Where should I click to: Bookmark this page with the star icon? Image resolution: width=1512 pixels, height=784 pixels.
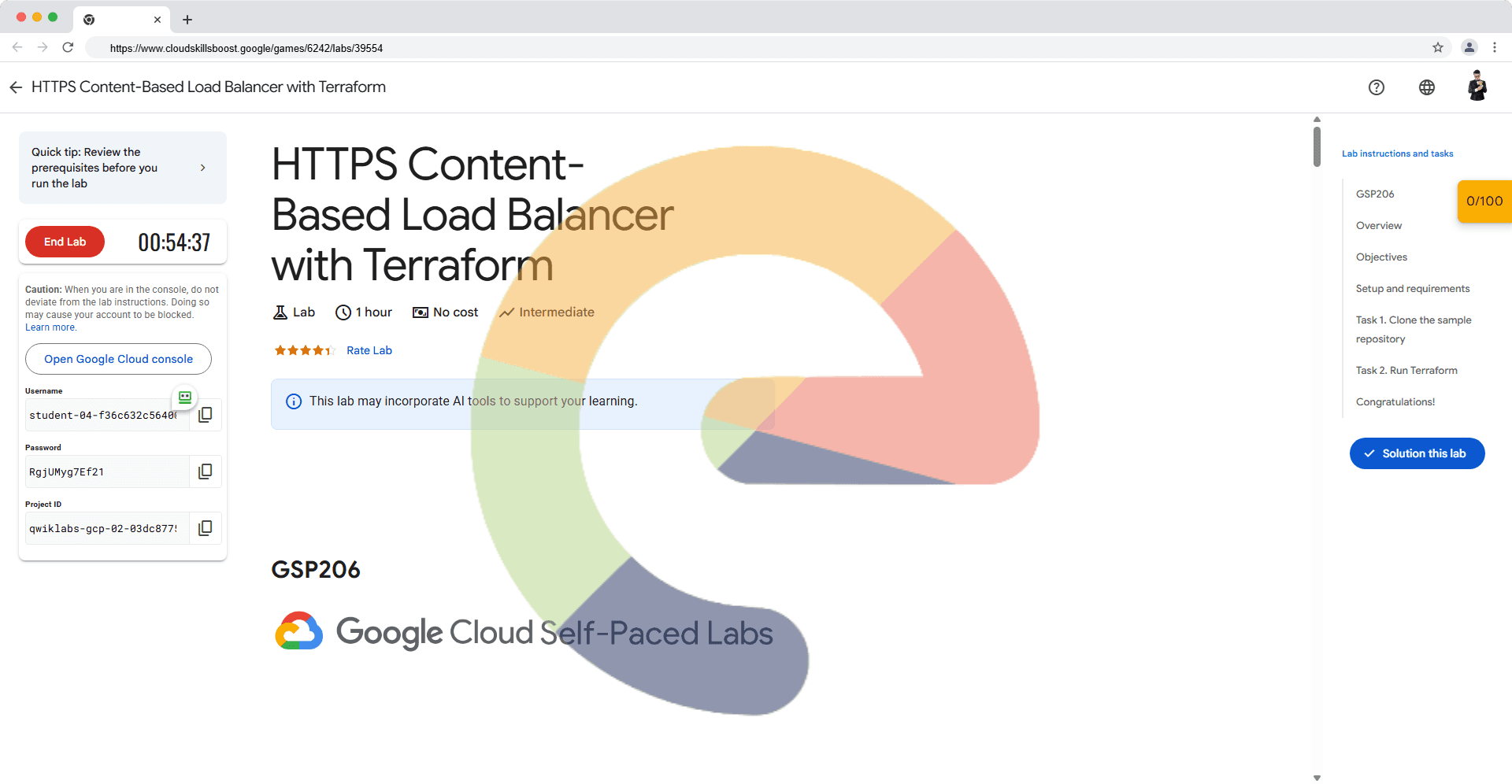pos(1438,47)
